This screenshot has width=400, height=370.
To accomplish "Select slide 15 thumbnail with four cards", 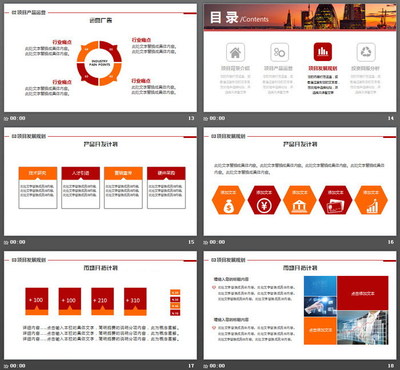I will pos(100,181).
